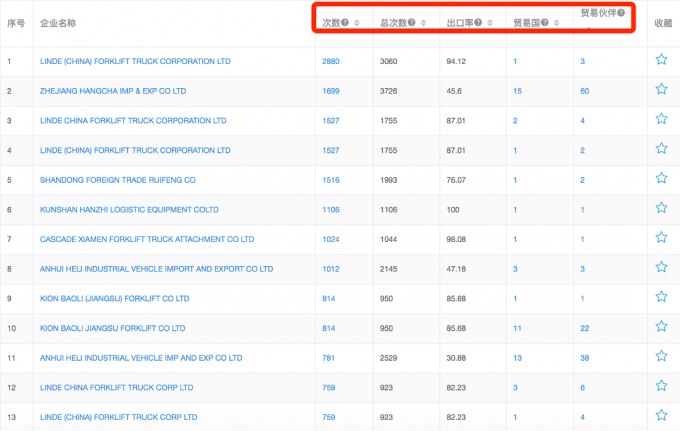Star row 10 KION BAOLI JIANGSU FORKLIFT
680x431 pixels.
pyautogui.click(x=661, y=326)
